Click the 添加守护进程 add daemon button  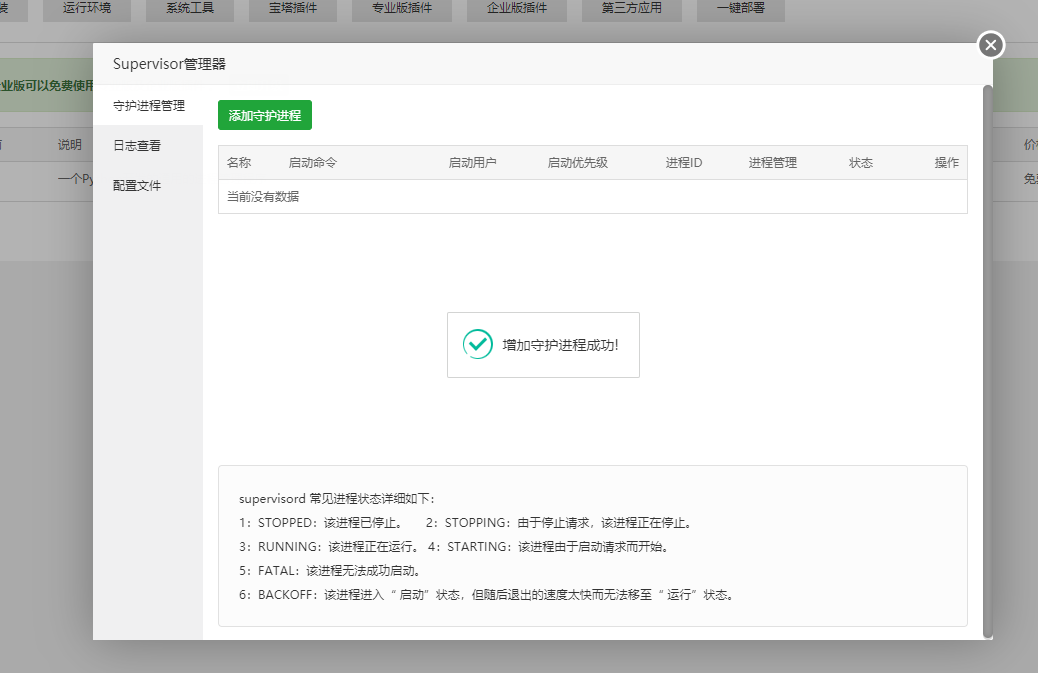pyautogui.click(x=264, y=115)
